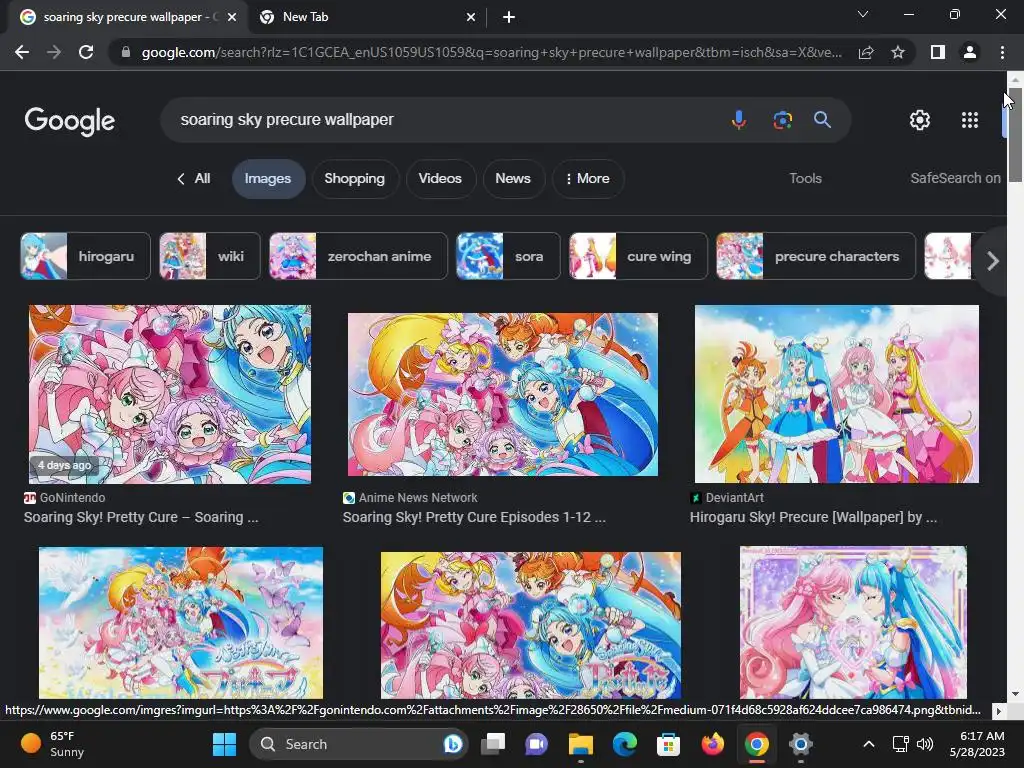1024x768 pixels.
Task: Open Pretty Cure Episodes 1-12 link
Action: pyautogui.click(x=474, y=517)
